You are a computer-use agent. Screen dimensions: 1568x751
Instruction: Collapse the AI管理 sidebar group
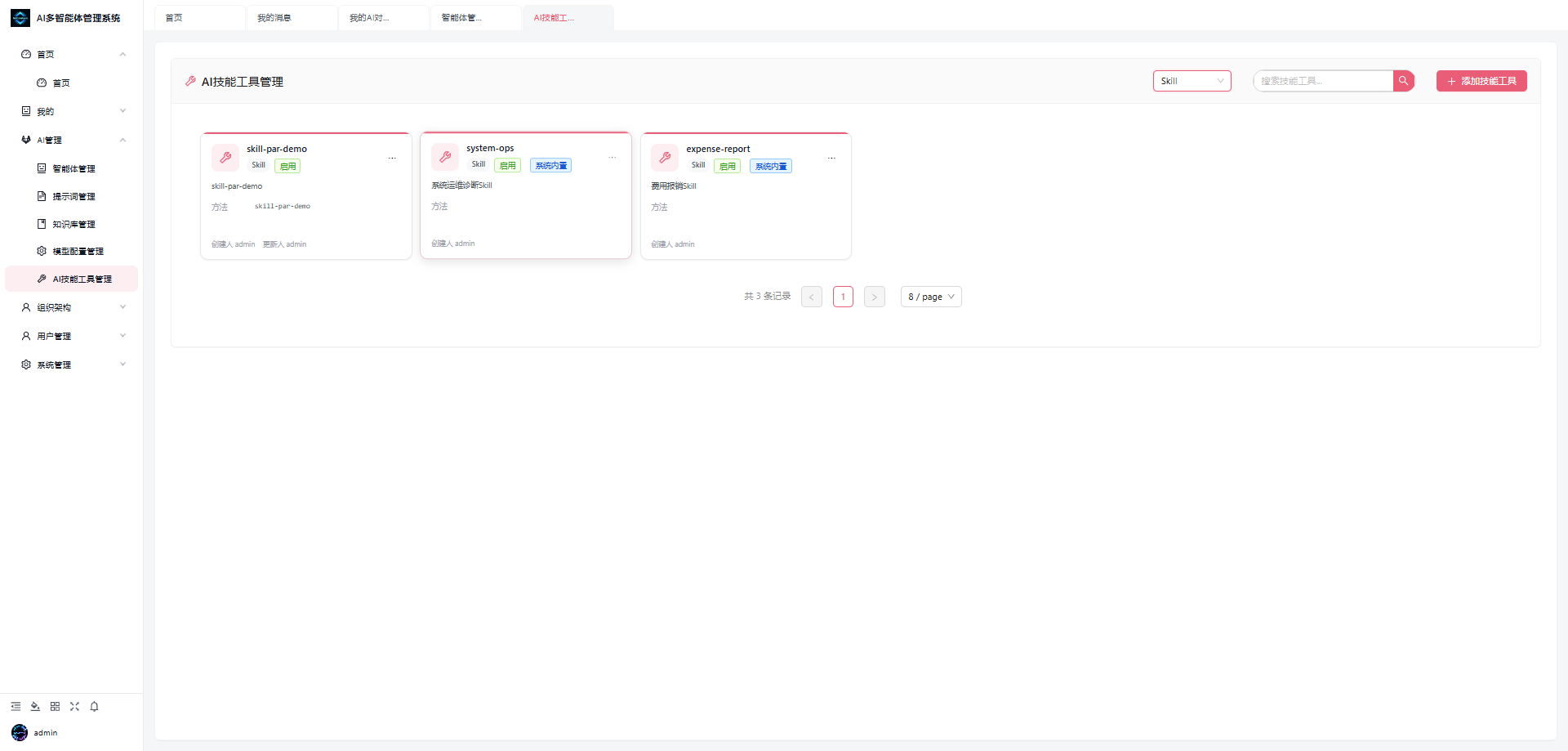(72, 140)
